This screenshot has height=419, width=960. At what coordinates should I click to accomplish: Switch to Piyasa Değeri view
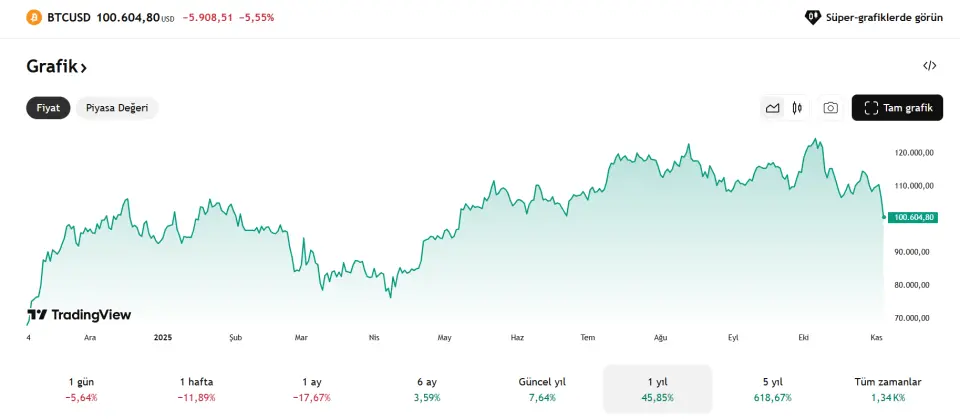pyautogui.click(x=117, y=108)
